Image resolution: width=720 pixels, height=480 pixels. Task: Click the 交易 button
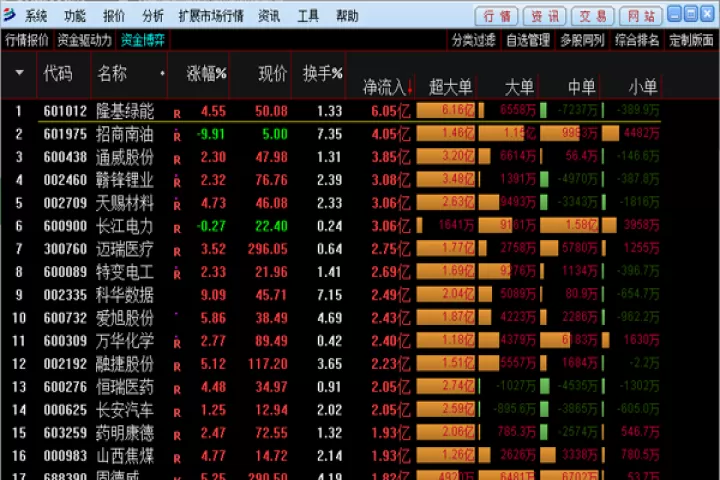pos(593,17)
